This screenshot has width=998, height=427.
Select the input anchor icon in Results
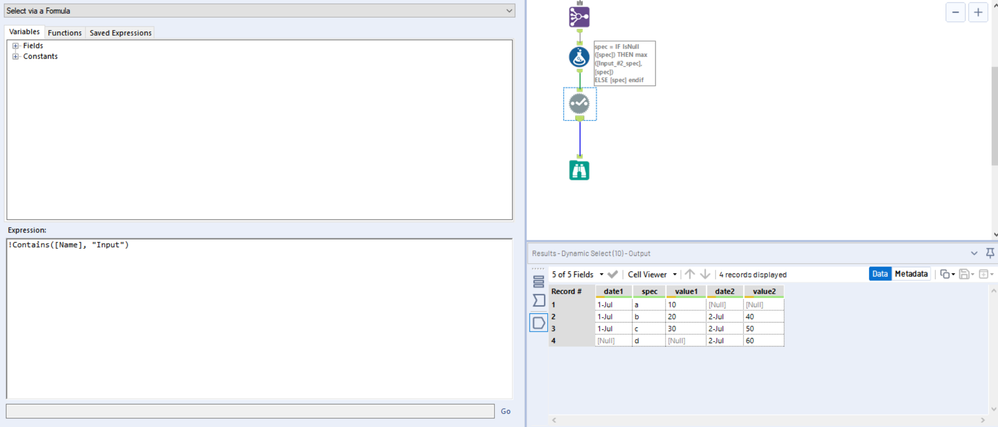[538, 300]
